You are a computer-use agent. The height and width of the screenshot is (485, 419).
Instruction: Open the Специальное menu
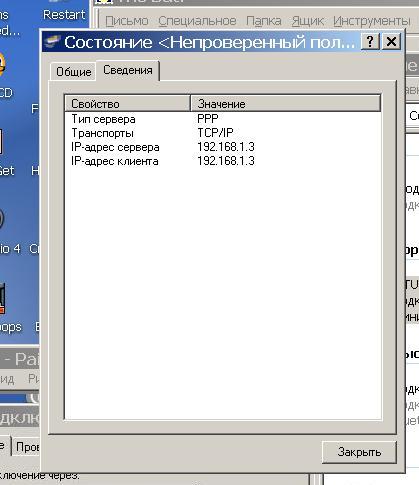197,21
